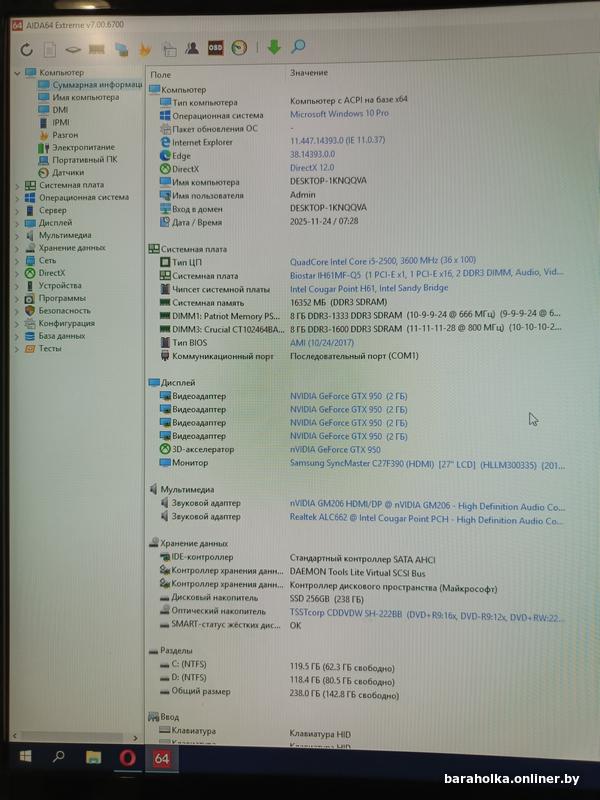Image resolution: width=600 pixels, height=800 pixels.
Task: Select the C: (NTFS) partition row
Action: pos(277,665)
